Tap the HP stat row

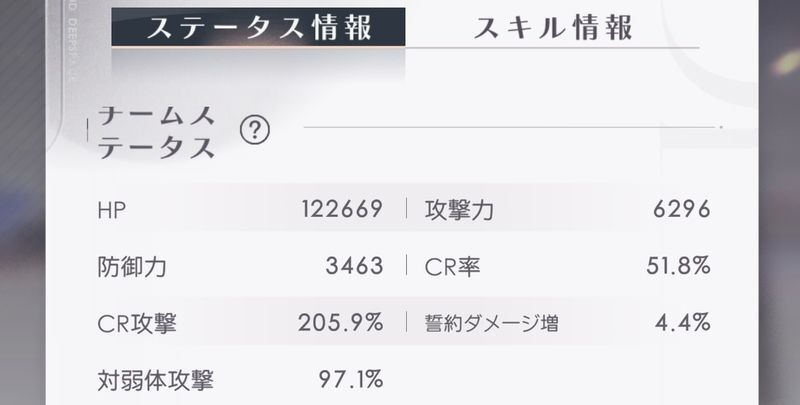point(240,209)
